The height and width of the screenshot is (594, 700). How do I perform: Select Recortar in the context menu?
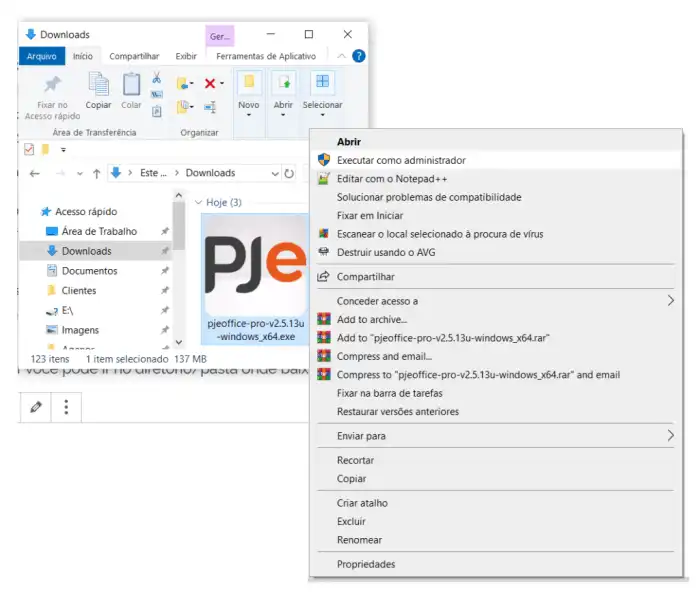coord(496,460)
